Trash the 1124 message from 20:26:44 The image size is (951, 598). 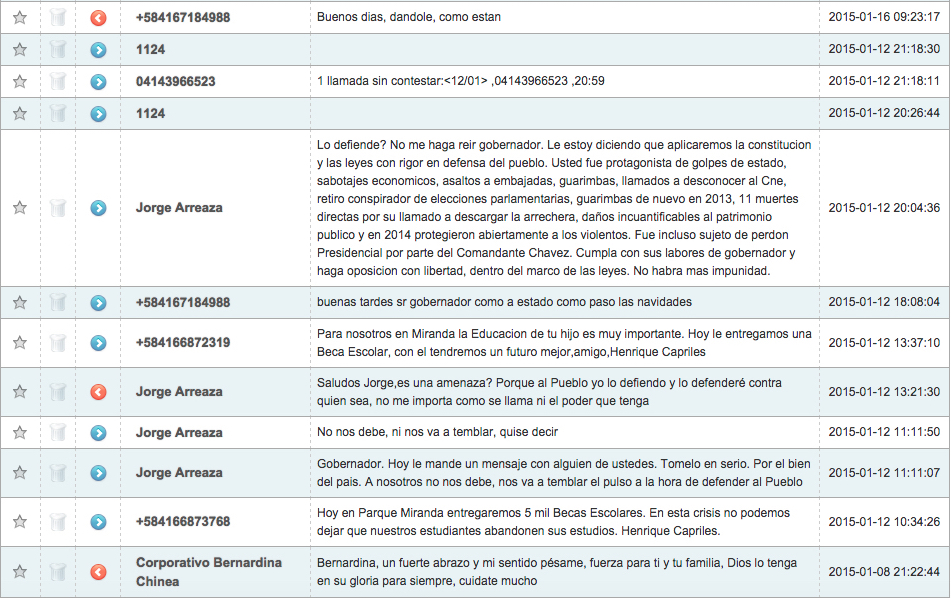(58, 113)
